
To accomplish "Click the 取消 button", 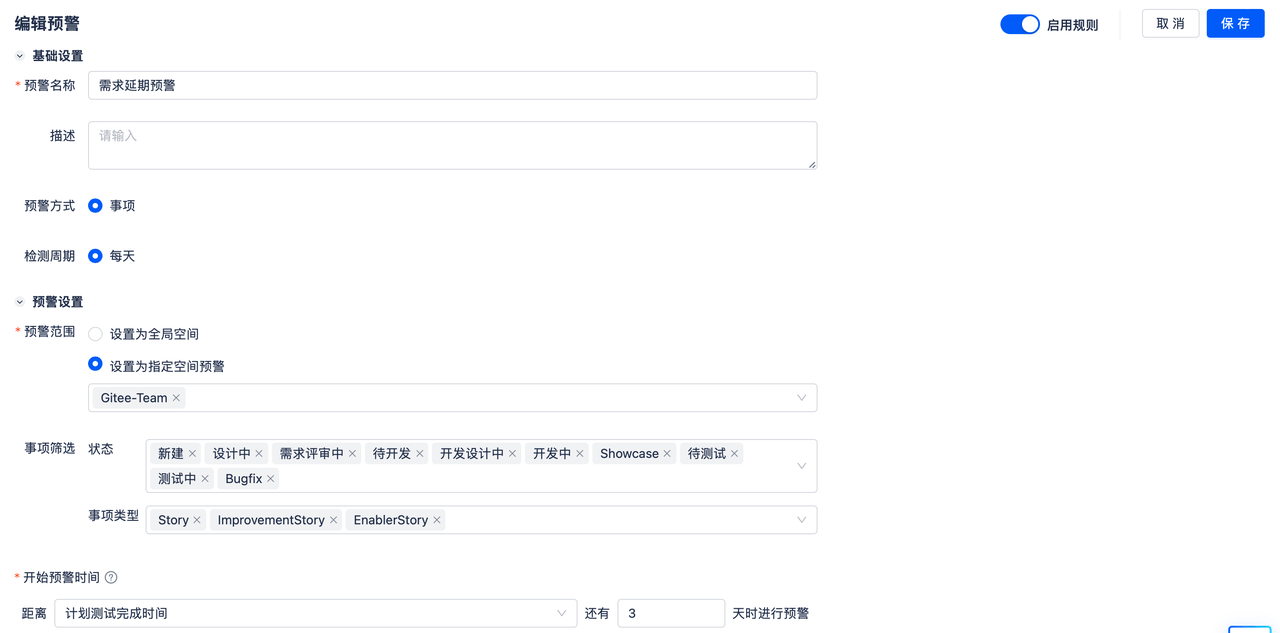I will click(1170, 24).
